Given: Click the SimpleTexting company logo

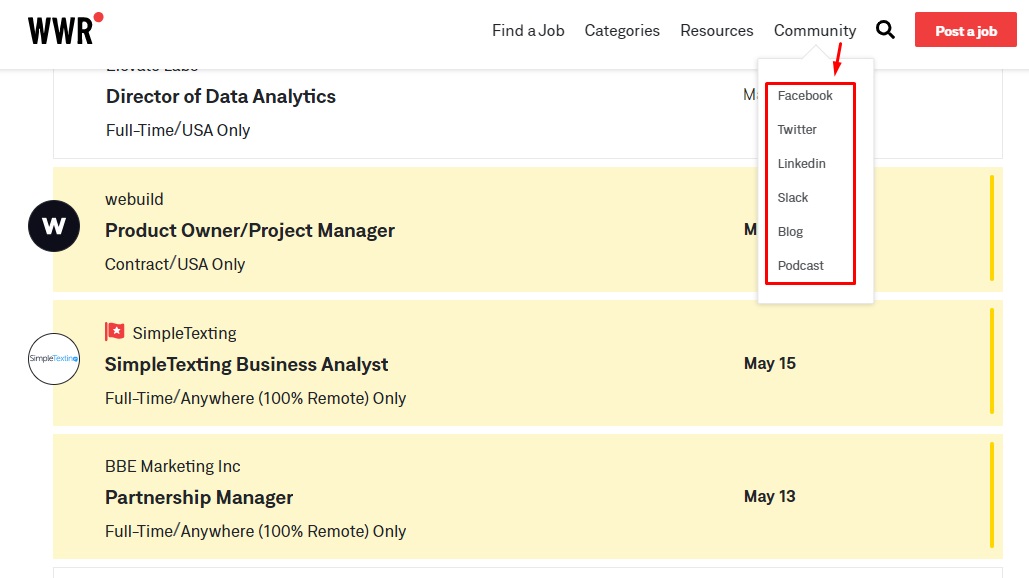Looking at the screenshot, I should pyautogui.click(x=54, y=359).
